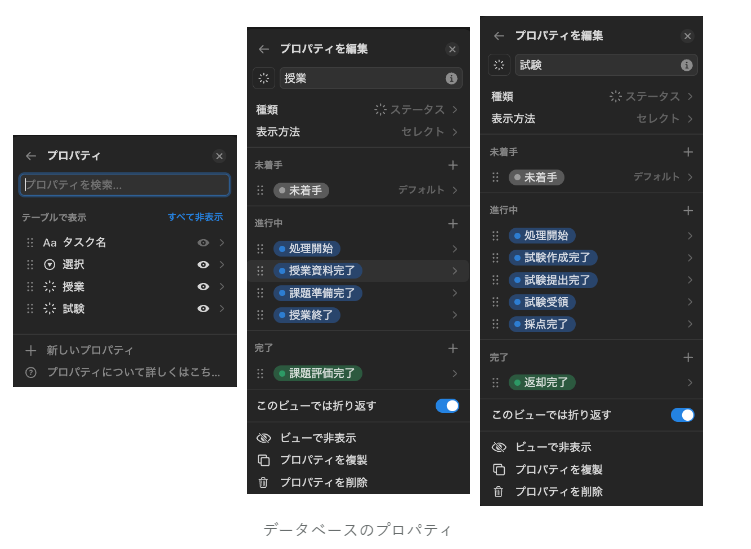Click the property icon button beside 授業 name
Screen dimensions: 751x549
coord(264,79)
